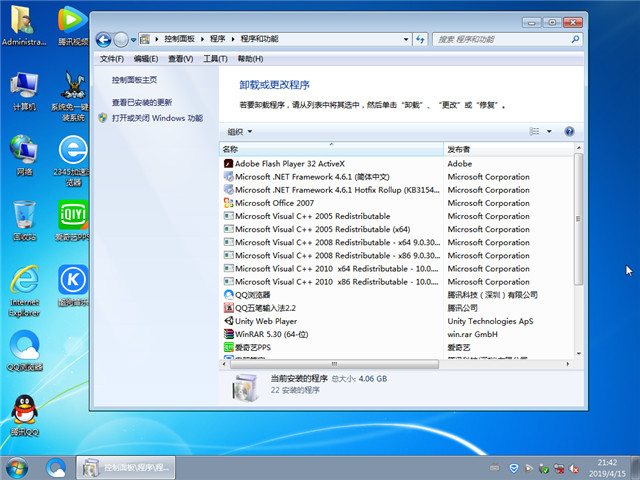The width and height of the screenshot is (640, 480).
Task: Open the 帮助(H) menu
Action: tap(250, 59)
